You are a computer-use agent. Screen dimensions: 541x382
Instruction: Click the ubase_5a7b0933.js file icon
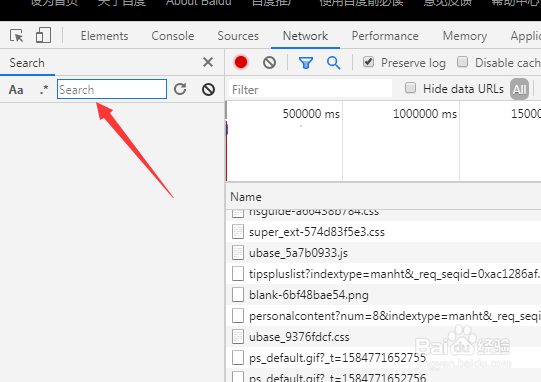pos(238,253)
